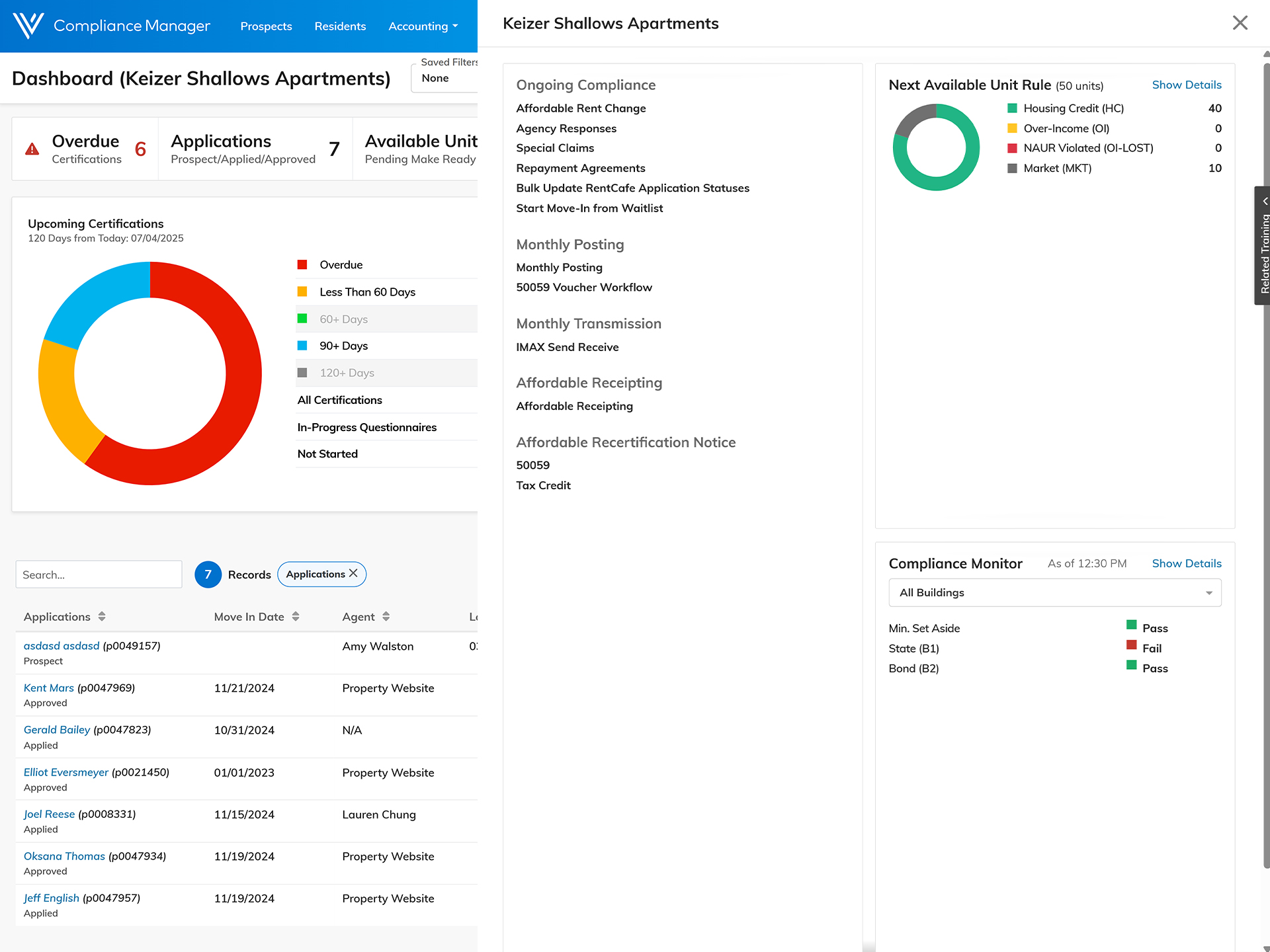Click the records Search field
This screenshot has width=1270, height=952.
coord(99,575)
